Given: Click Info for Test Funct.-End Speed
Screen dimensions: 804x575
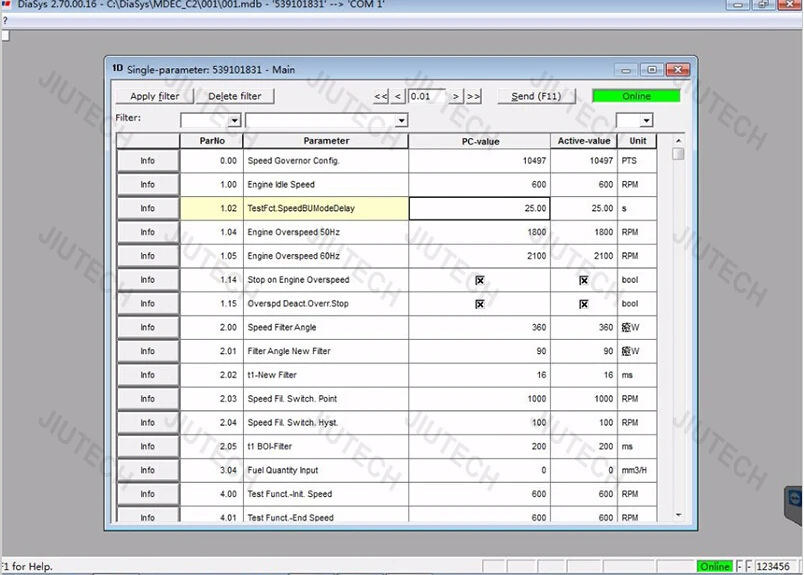Looking at the screenshot, I should (x=148, y=515).
